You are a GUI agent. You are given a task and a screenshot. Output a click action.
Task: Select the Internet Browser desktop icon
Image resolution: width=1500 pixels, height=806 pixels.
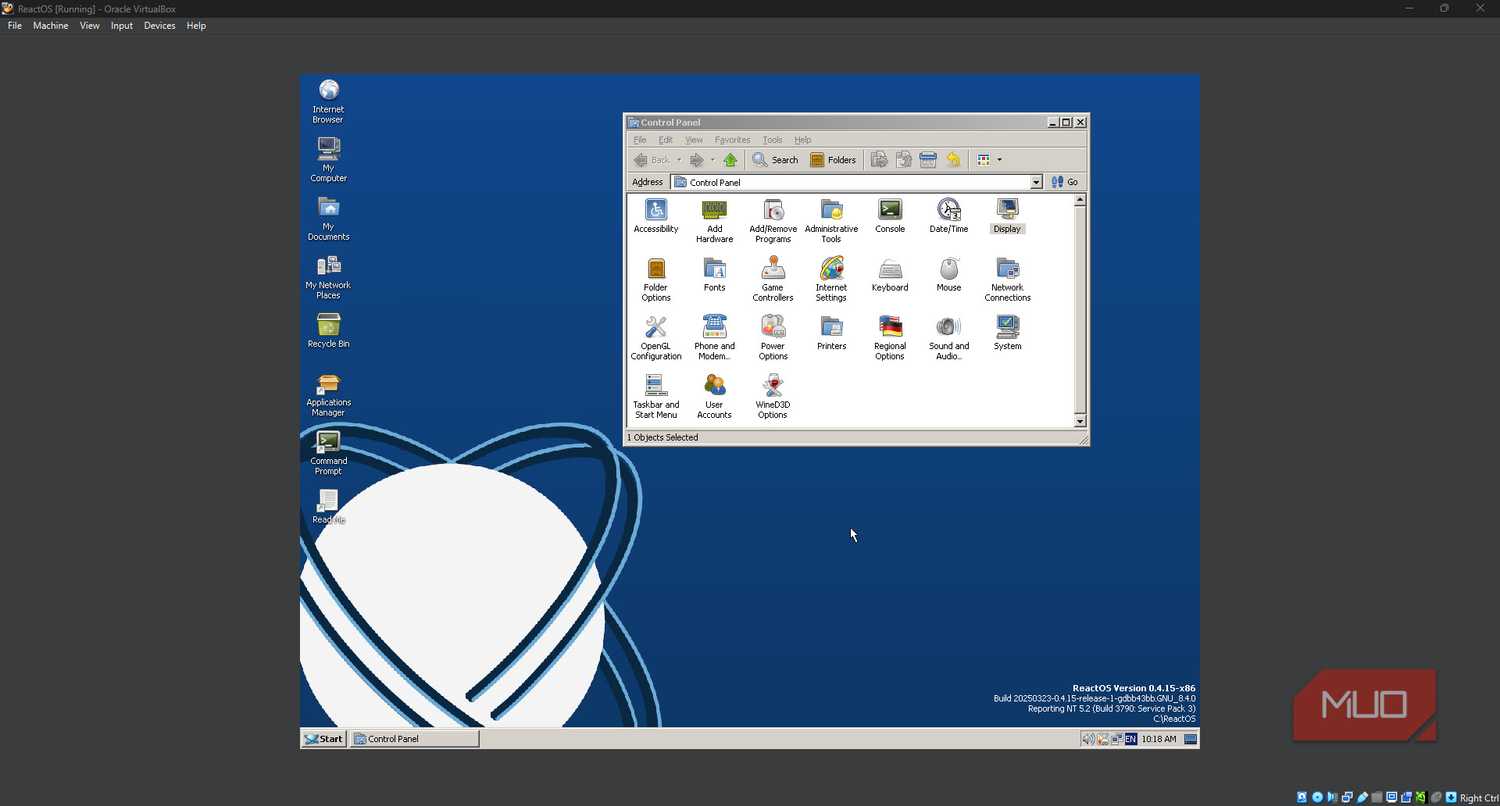[328, 101]
